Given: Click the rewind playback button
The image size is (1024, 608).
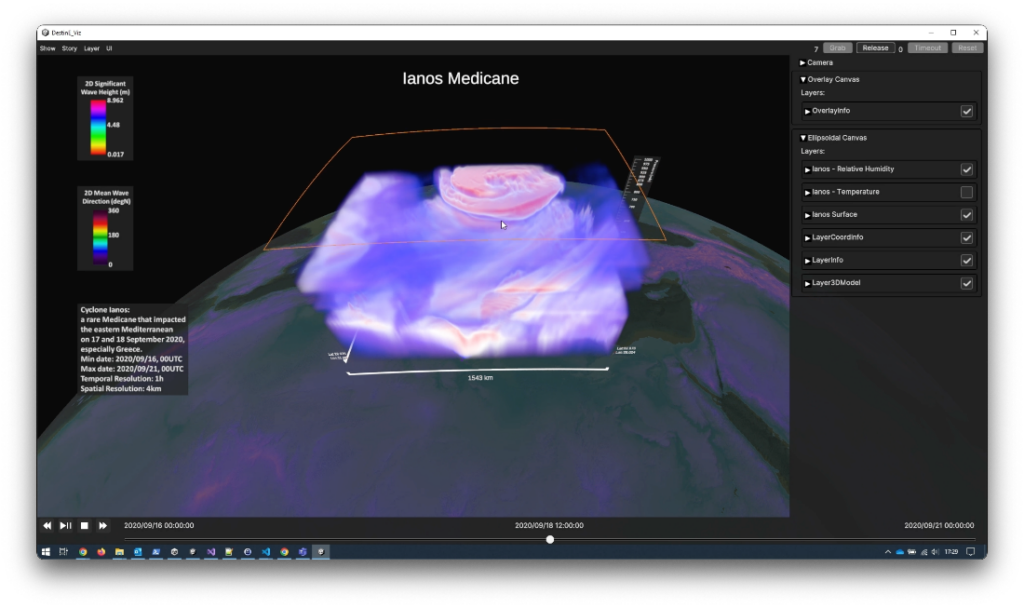Looking at the screenshot, I should [x=47, y=525].
